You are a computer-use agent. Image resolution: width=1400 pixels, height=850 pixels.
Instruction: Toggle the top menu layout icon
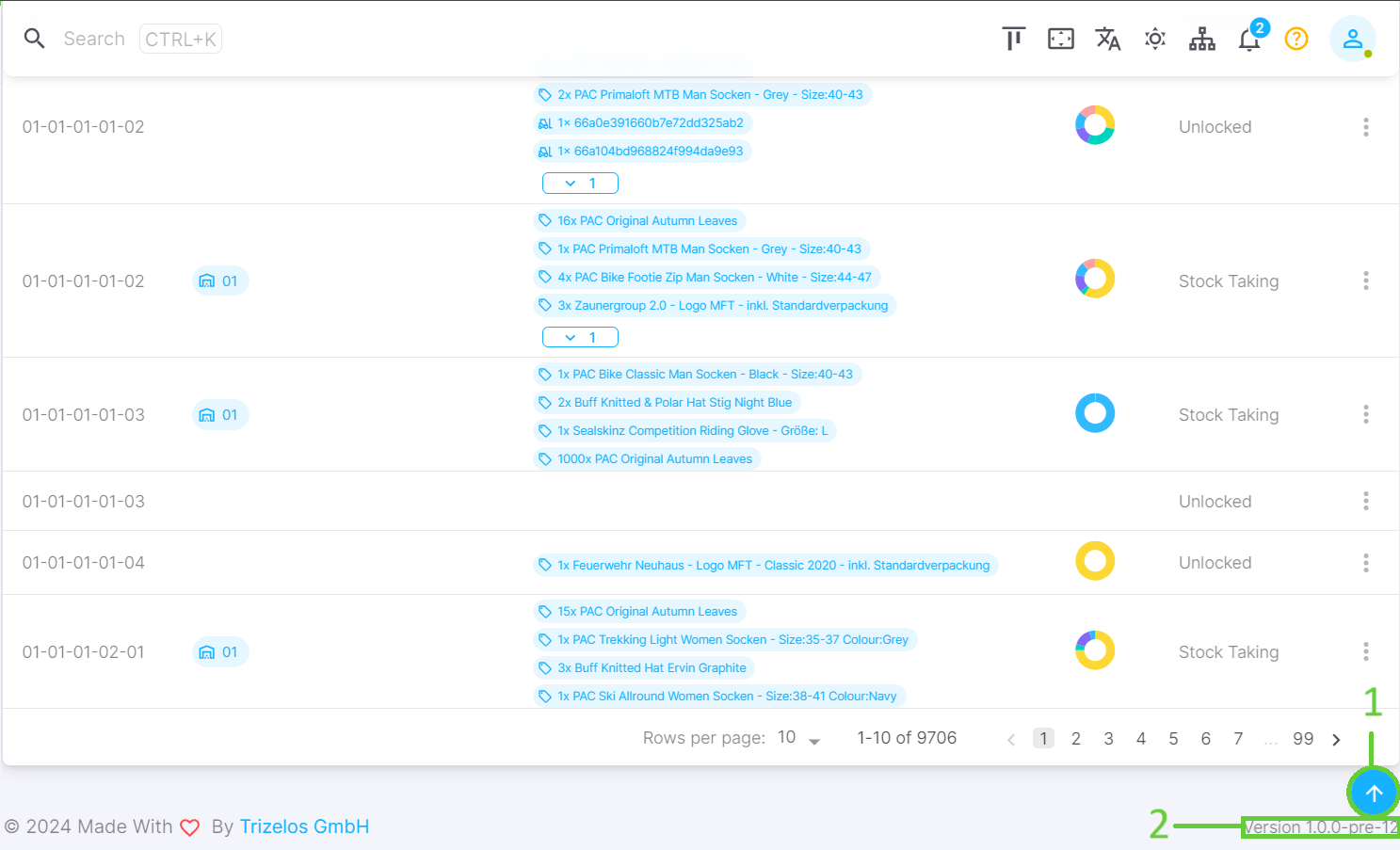coord(1013,39)
